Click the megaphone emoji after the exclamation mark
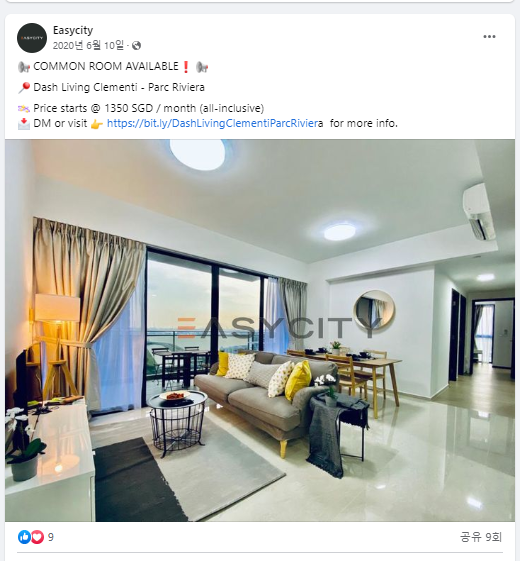Image resolution: width=520 pixels, height=561 pixels. pyautogui.click(x=202, y=67)
